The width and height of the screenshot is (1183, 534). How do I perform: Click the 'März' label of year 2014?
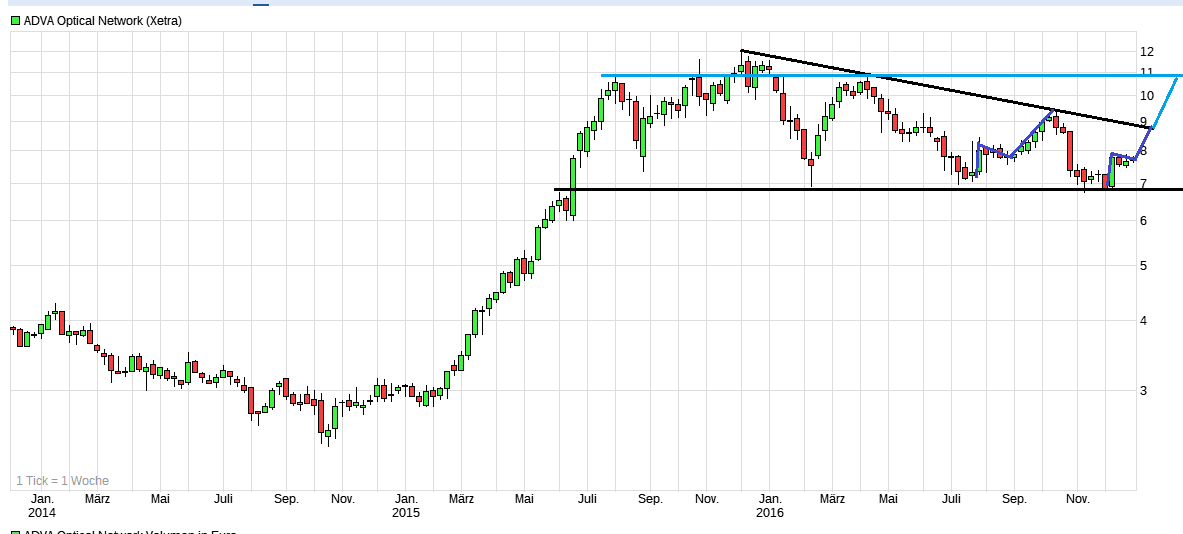click(x=97, y=499)
